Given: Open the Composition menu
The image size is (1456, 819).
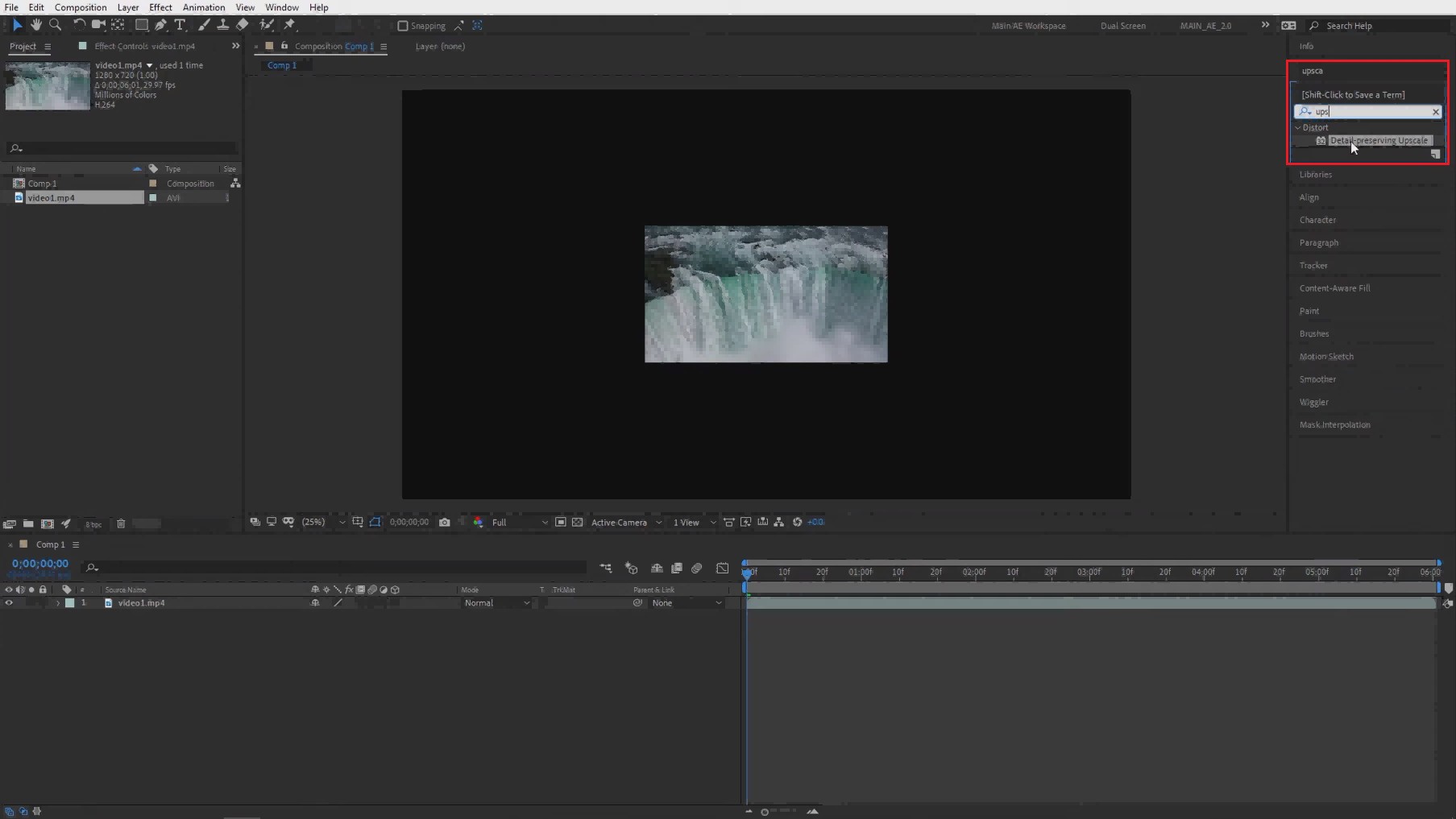Looking at the screenshot, I should (81, 7).
